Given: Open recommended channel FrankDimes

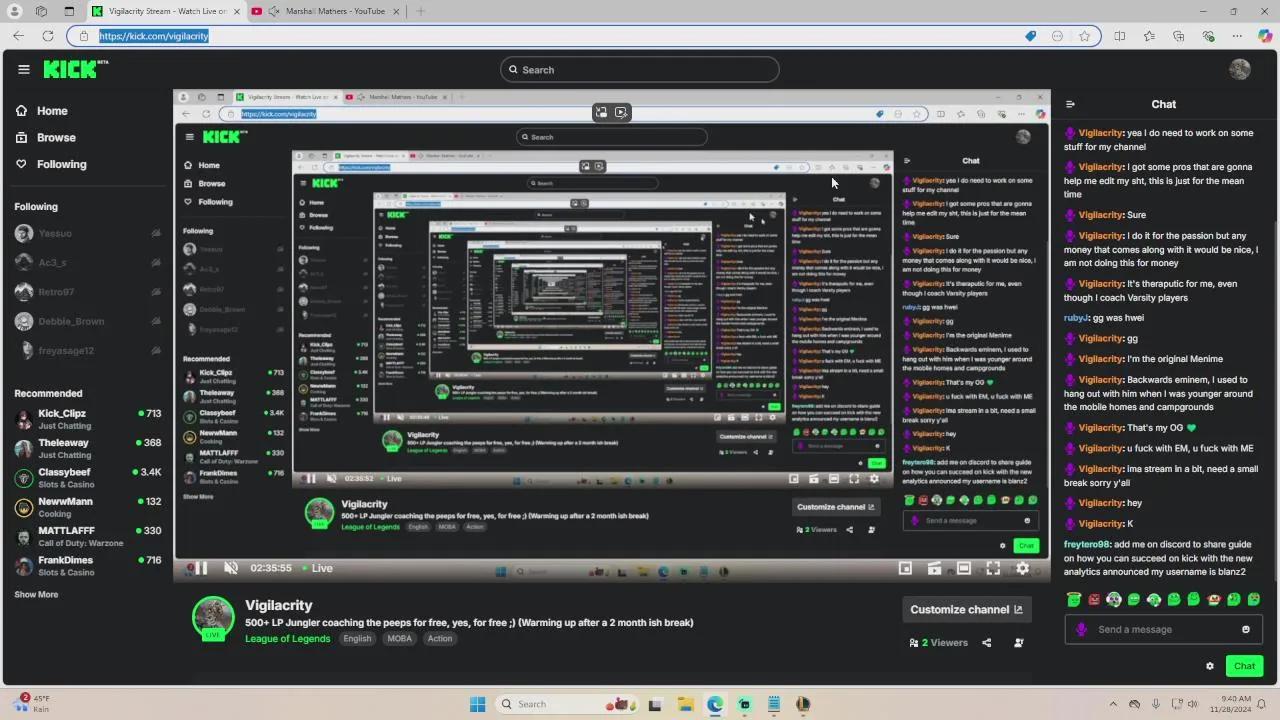Looking at the screenshot, I should click(x=88, y=565).
